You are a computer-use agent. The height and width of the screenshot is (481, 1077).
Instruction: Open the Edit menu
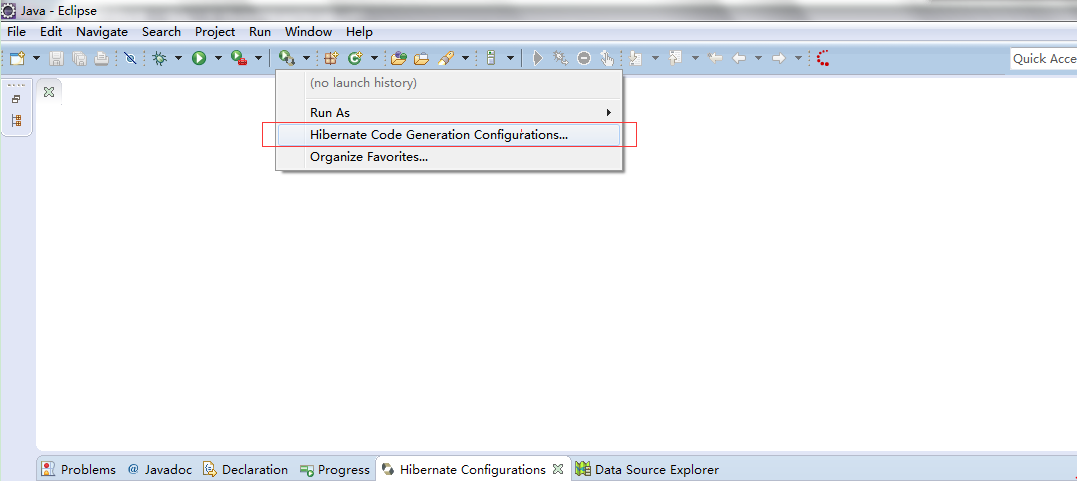[x=51, y=32]
